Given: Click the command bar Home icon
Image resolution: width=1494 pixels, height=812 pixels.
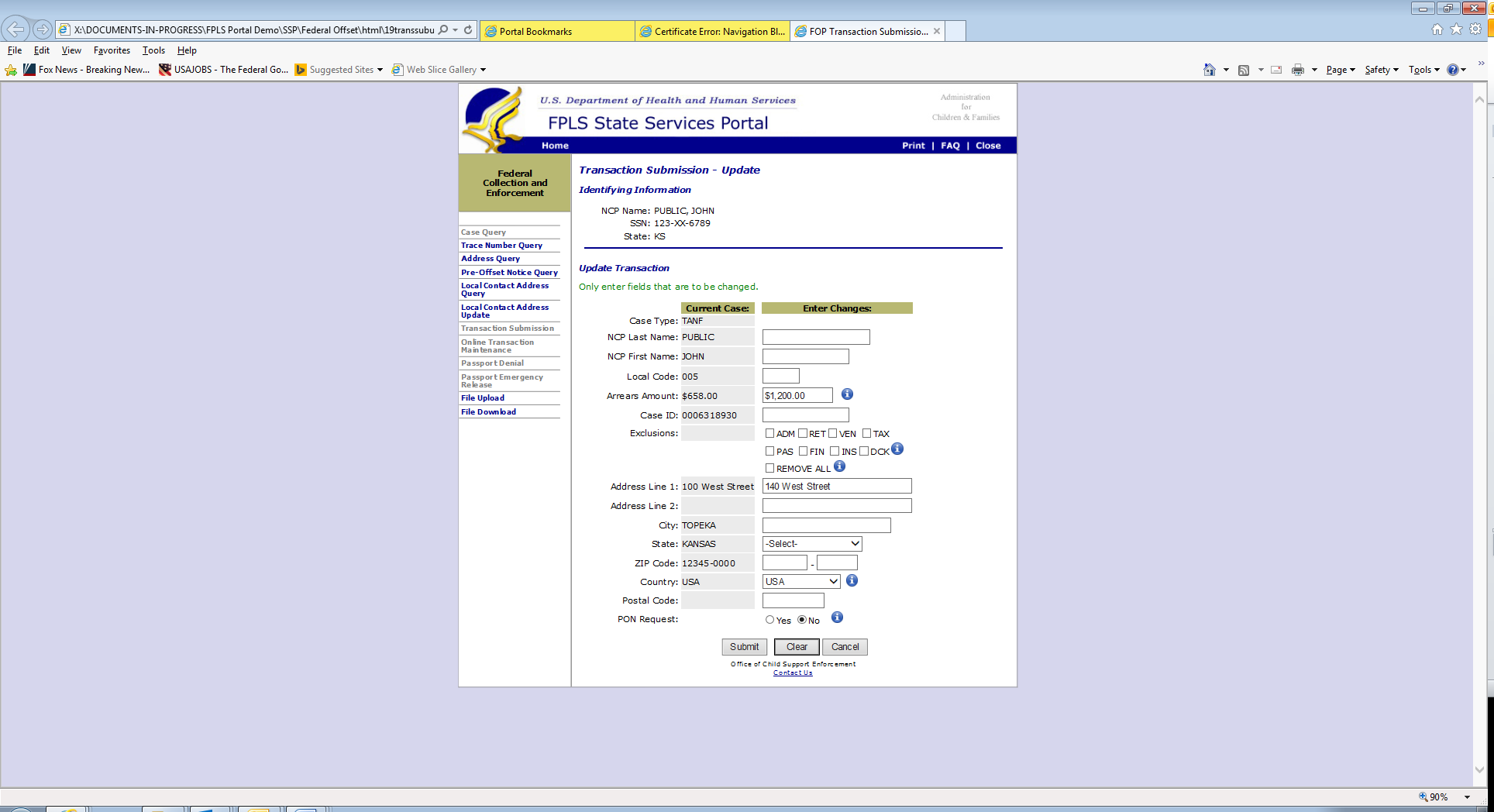Looking at the screenshot, I should tap(1210, 70).
